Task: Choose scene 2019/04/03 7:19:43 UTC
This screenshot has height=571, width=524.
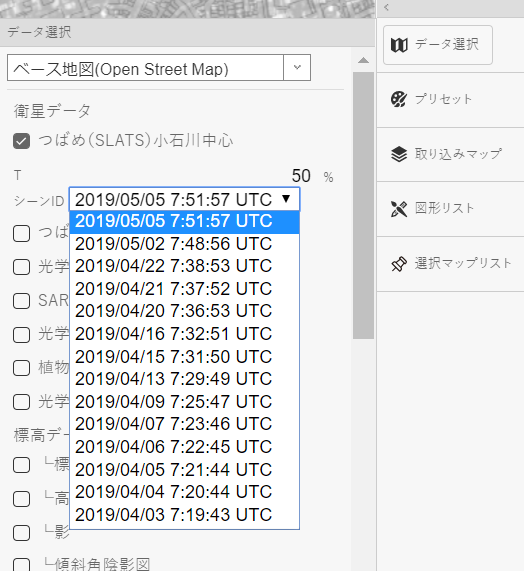Action: click(x=174, y=515)
